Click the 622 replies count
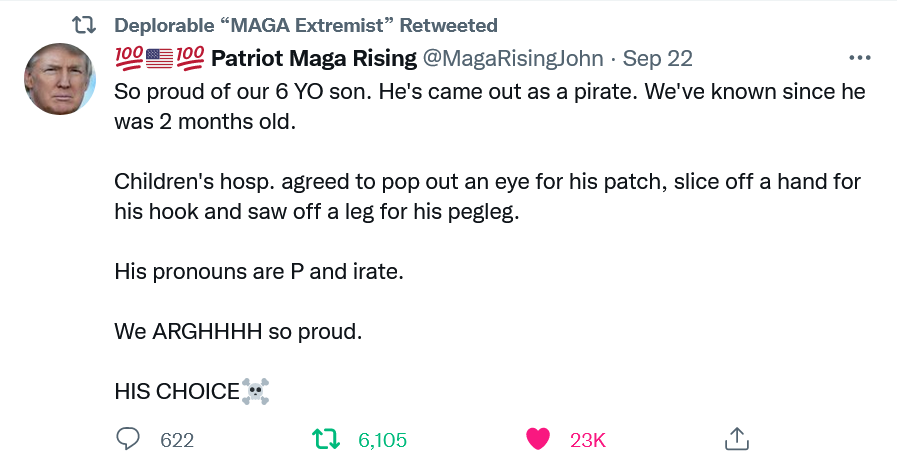The image size is (897, 471). [x=177, y=440]
